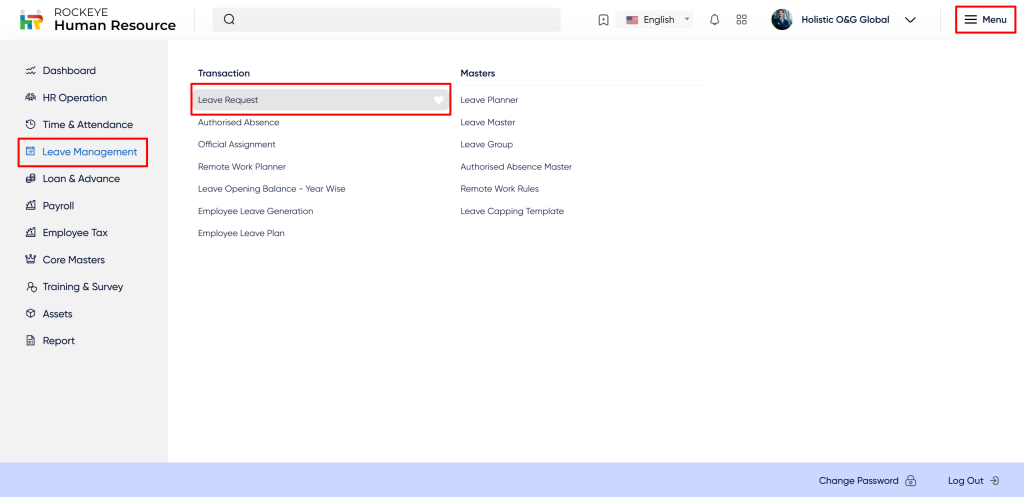Image resolution: width=1024 pixels, height=497 pixels.
Task: Click the search magnifier icon
Action: 229,20
